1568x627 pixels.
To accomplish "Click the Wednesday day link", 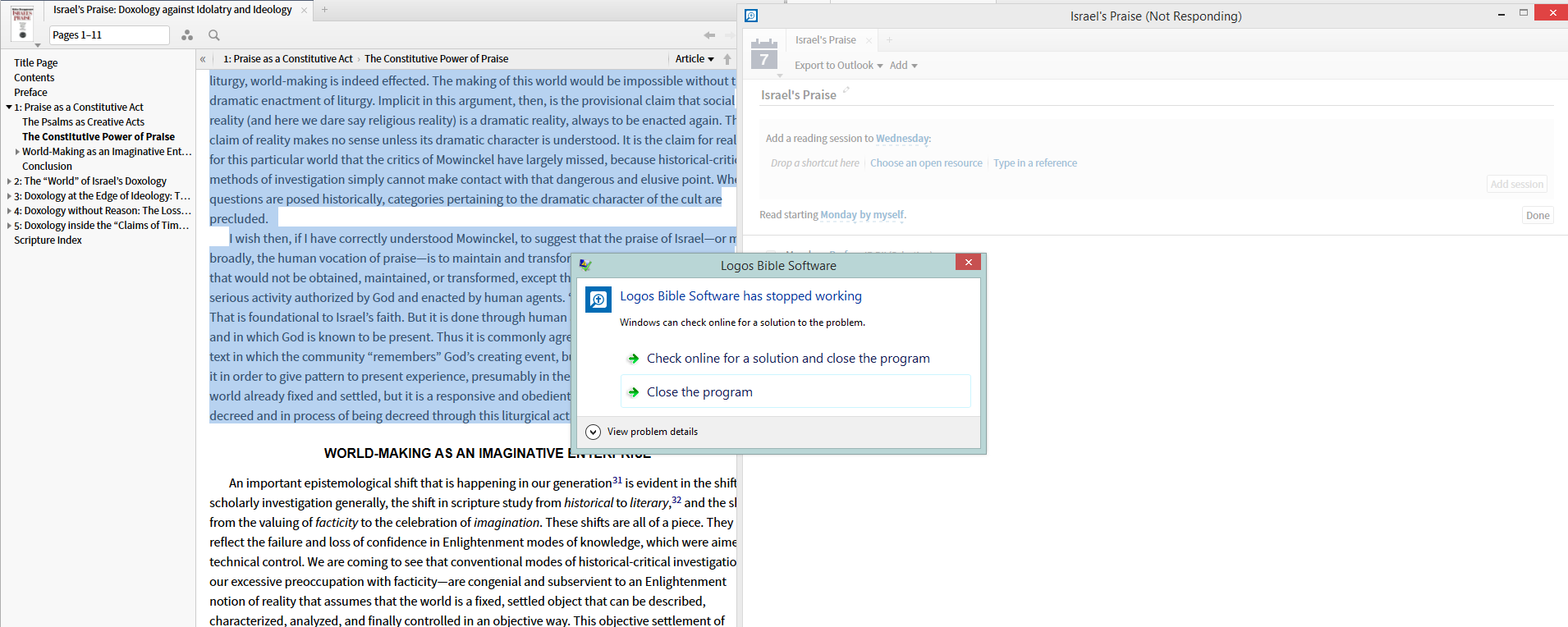I will [x=903, y=139].
